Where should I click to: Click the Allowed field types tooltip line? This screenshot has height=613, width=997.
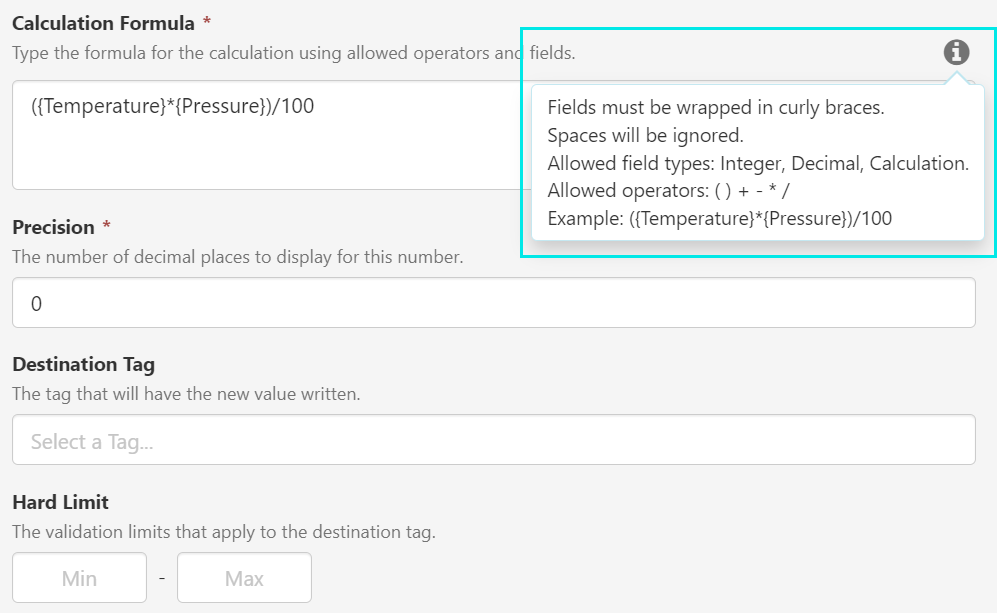758,163
